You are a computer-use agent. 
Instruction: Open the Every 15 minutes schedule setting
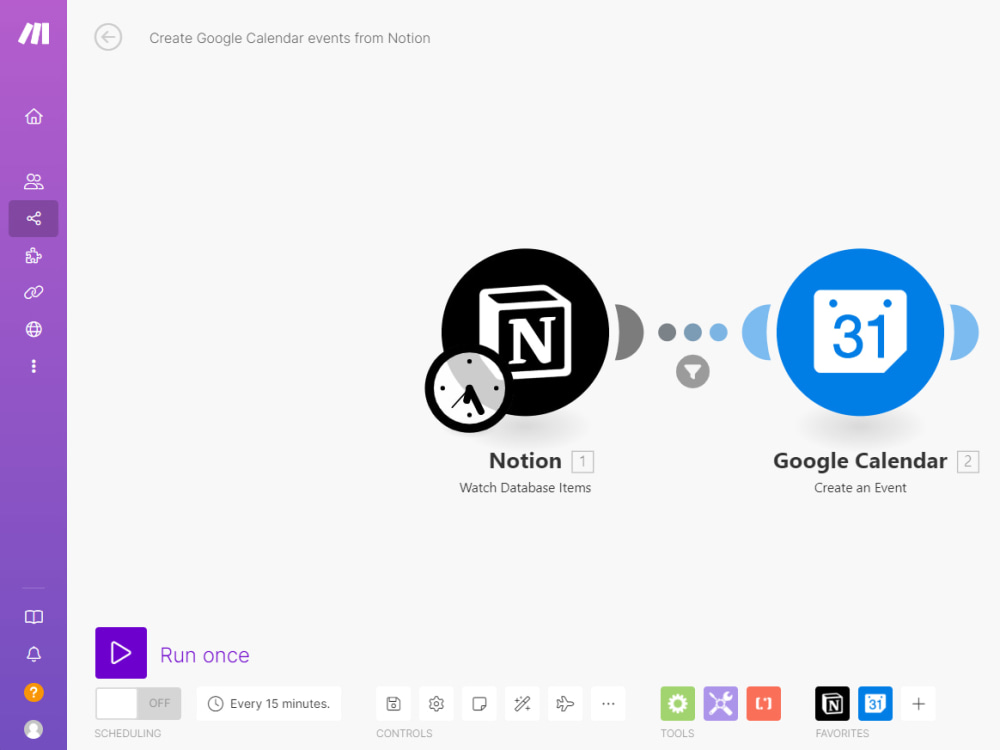(269, 703)
